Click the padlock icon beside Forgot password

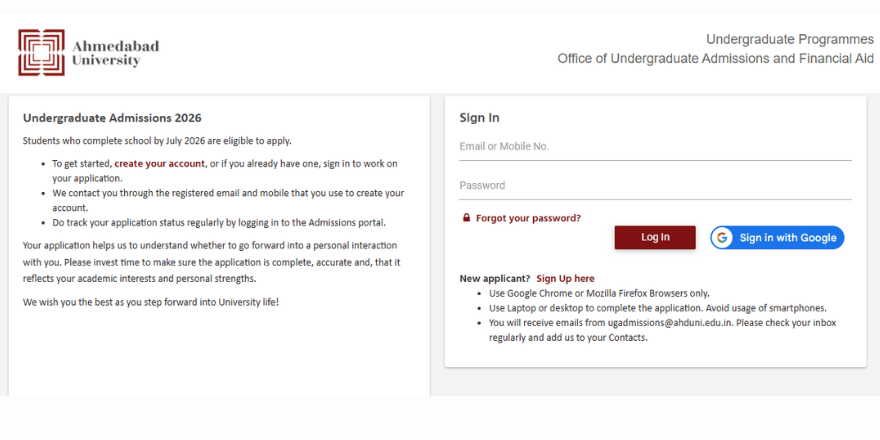tap(466, 218)
